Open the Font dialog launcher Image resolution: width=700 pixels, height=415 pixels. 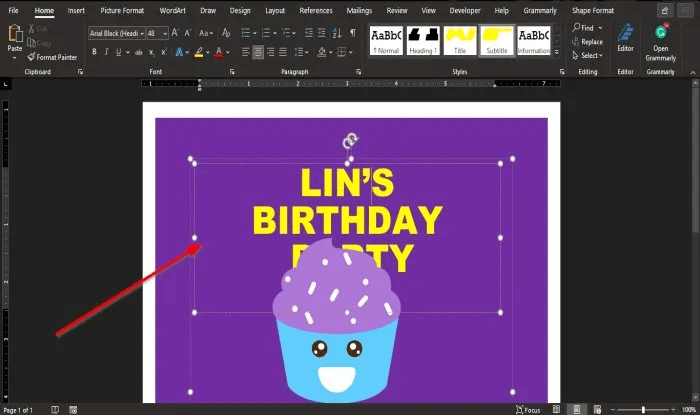232,71
